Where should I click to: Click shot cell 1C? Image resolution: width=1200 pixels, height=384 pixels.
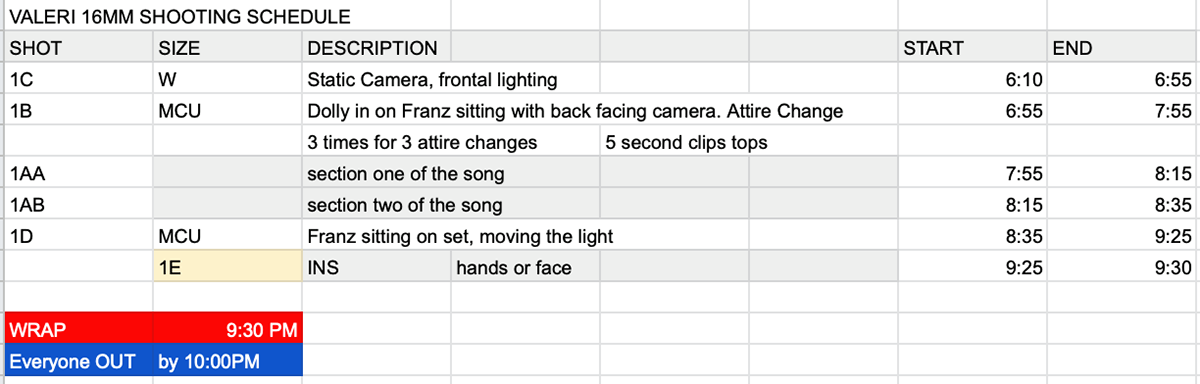[x=78, y=80]
